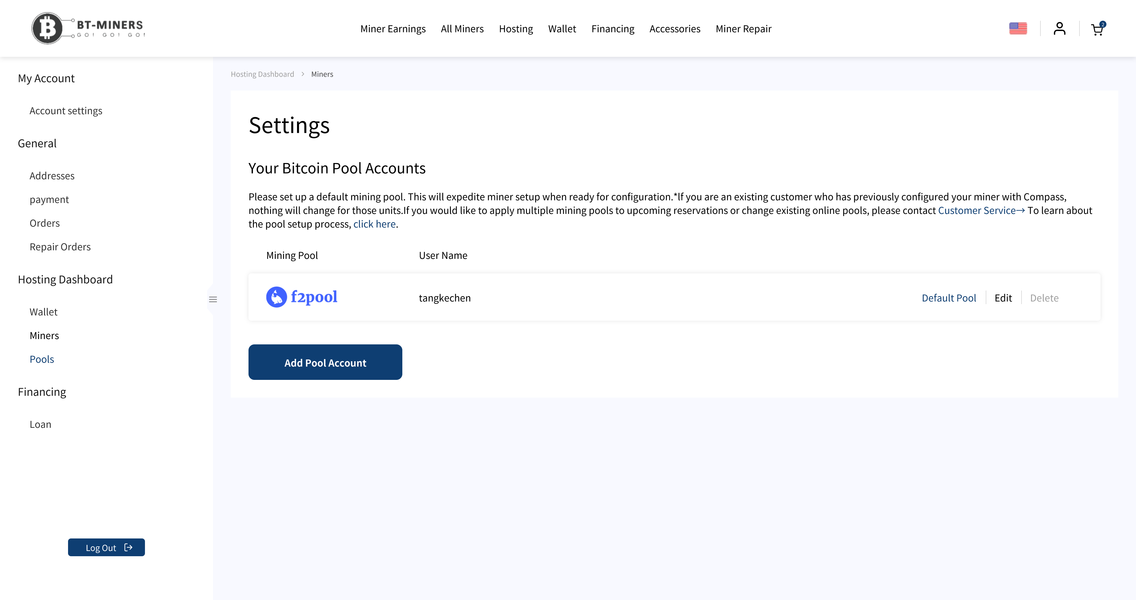Follow the Customer Service link
Image resolution: width=1136 pixels, height=600 pixels.
tap(980, 211)
